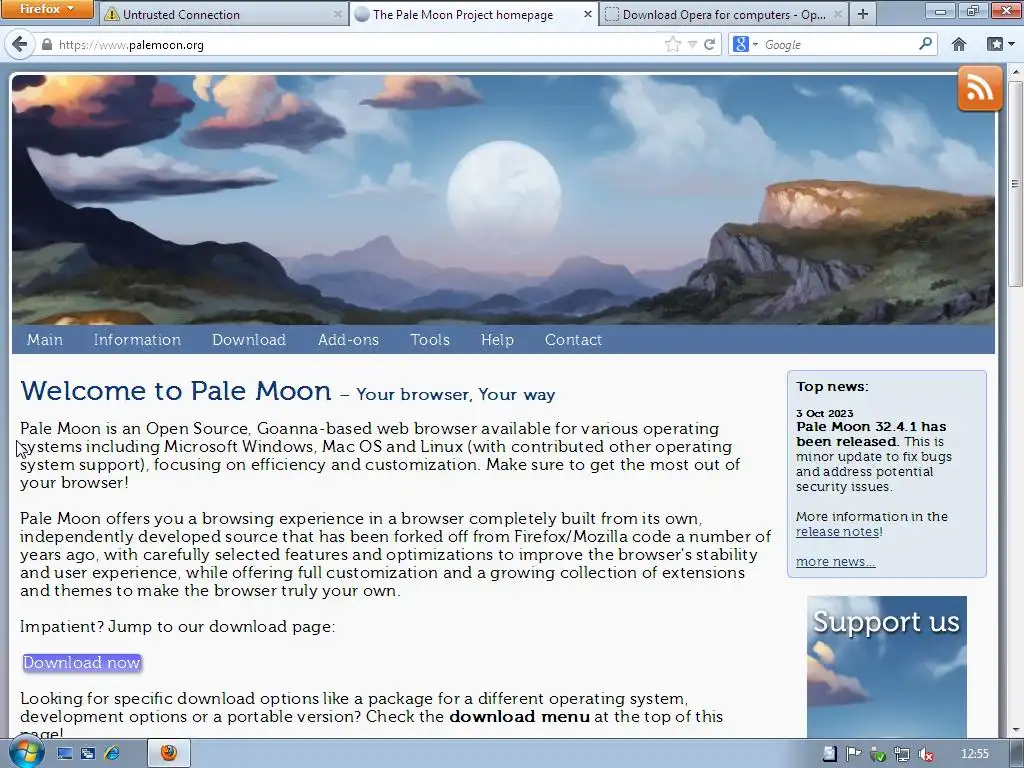Click the search magnifier icon
The image size is (1024, 768).
(925, 44)
